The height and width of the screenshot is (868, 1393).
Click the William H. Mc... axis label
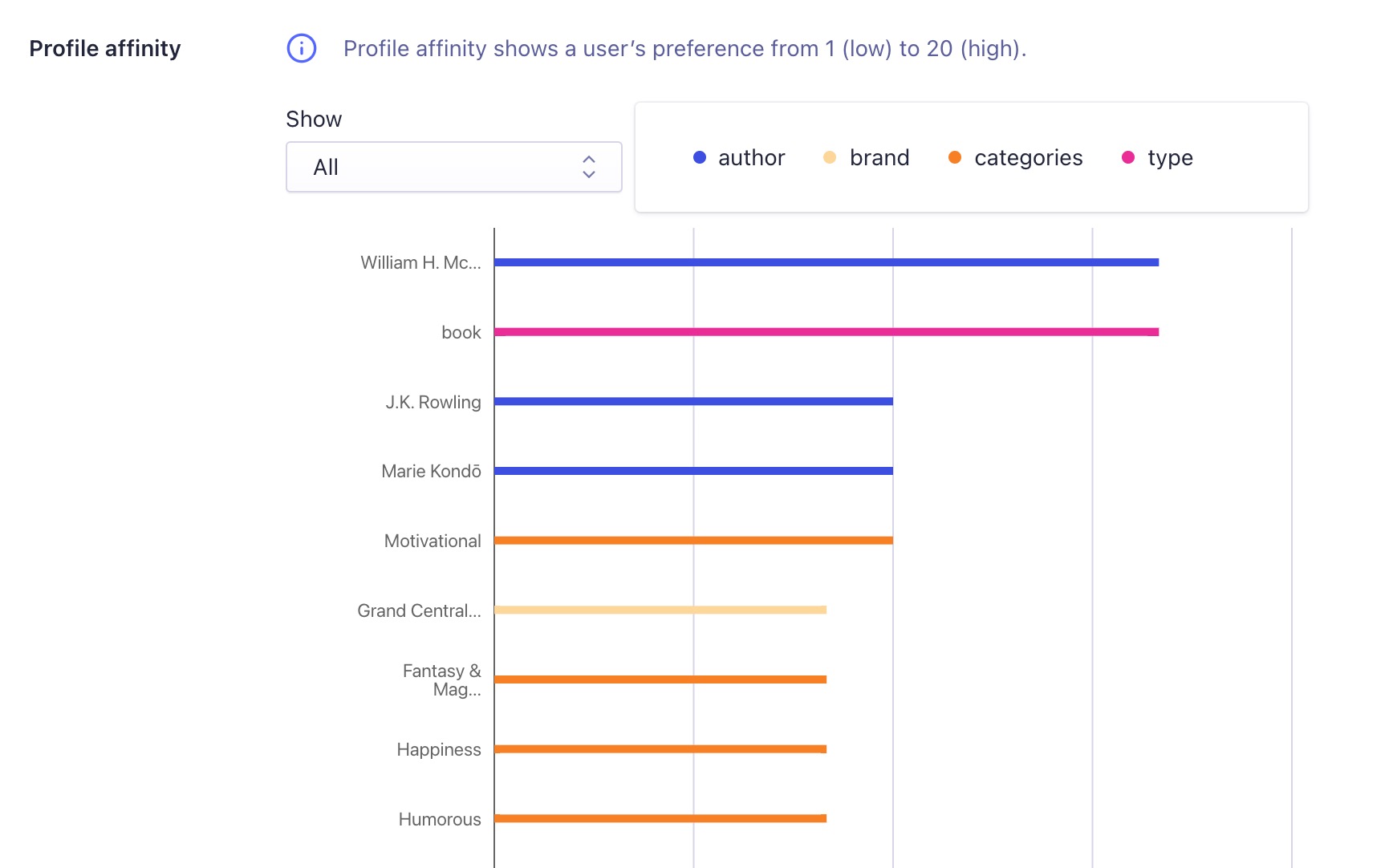click(x=420, y=262)
